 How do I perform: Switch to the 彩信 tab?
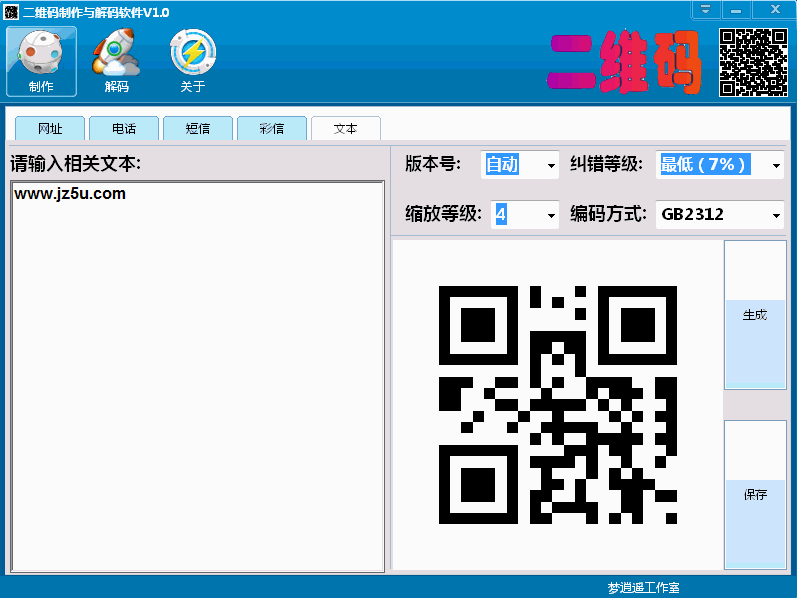(x=271, y=129)
